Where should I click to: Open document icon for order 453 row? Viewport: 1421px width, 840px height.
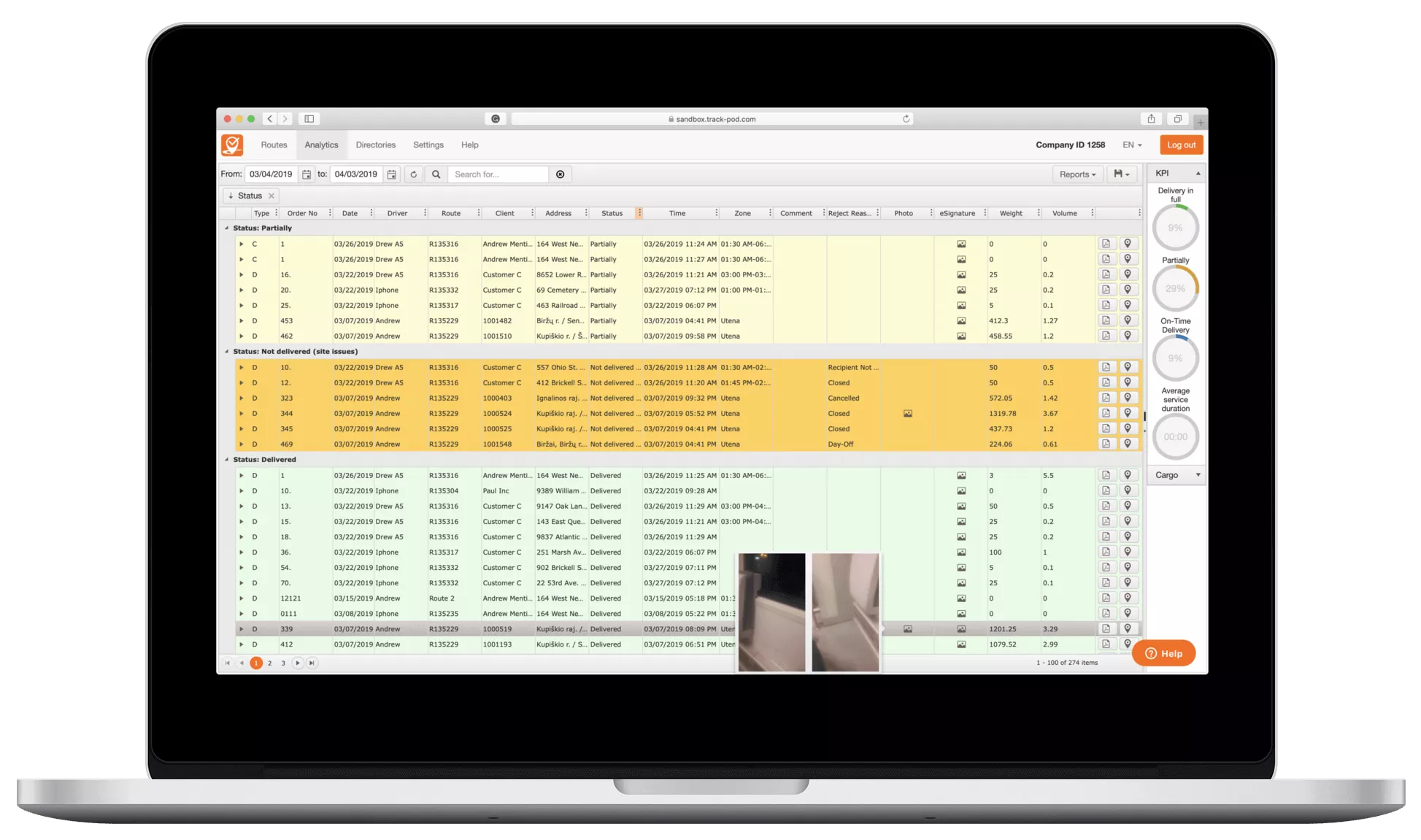(1106, 320)
